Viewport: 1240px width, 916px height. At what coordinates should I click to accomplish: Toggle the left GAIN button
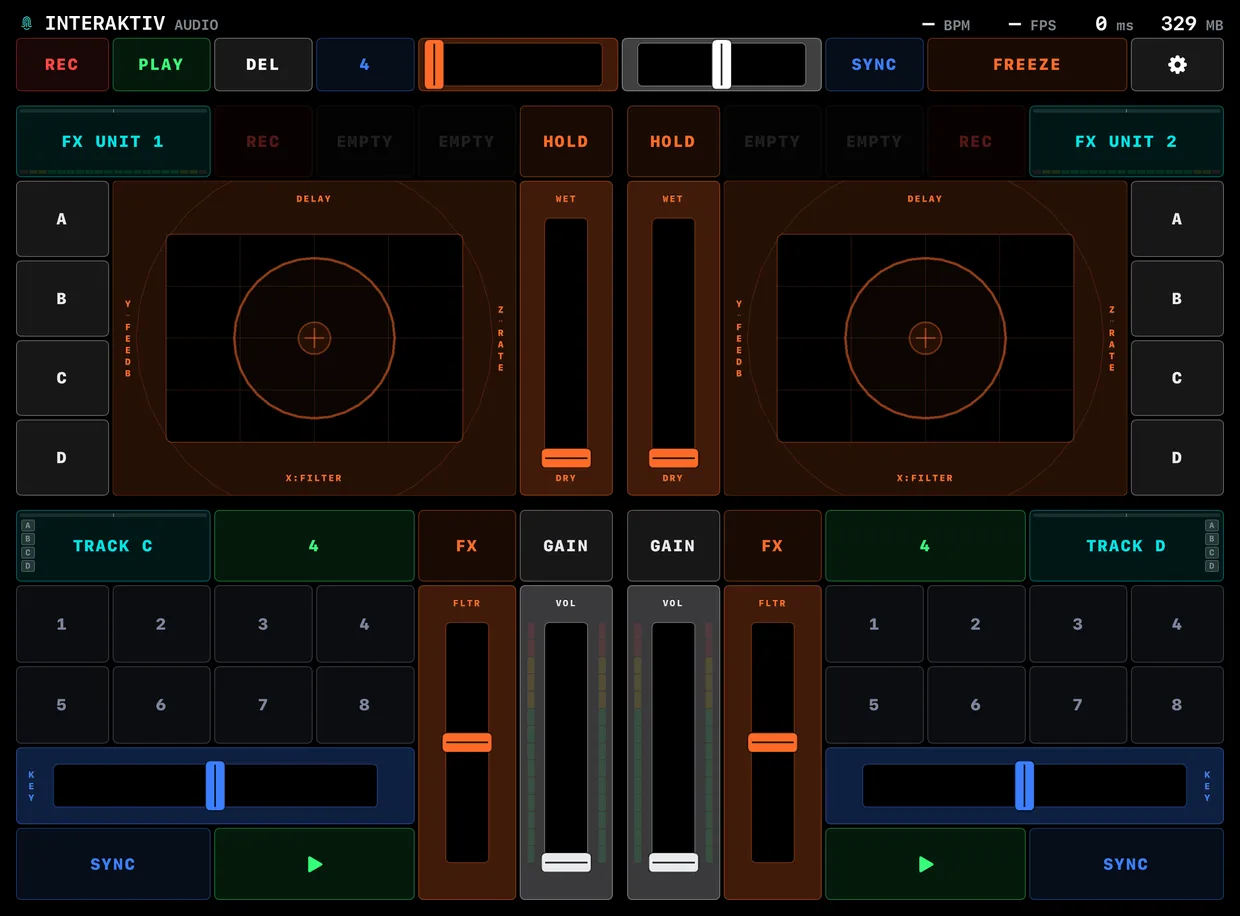[566, 546]
